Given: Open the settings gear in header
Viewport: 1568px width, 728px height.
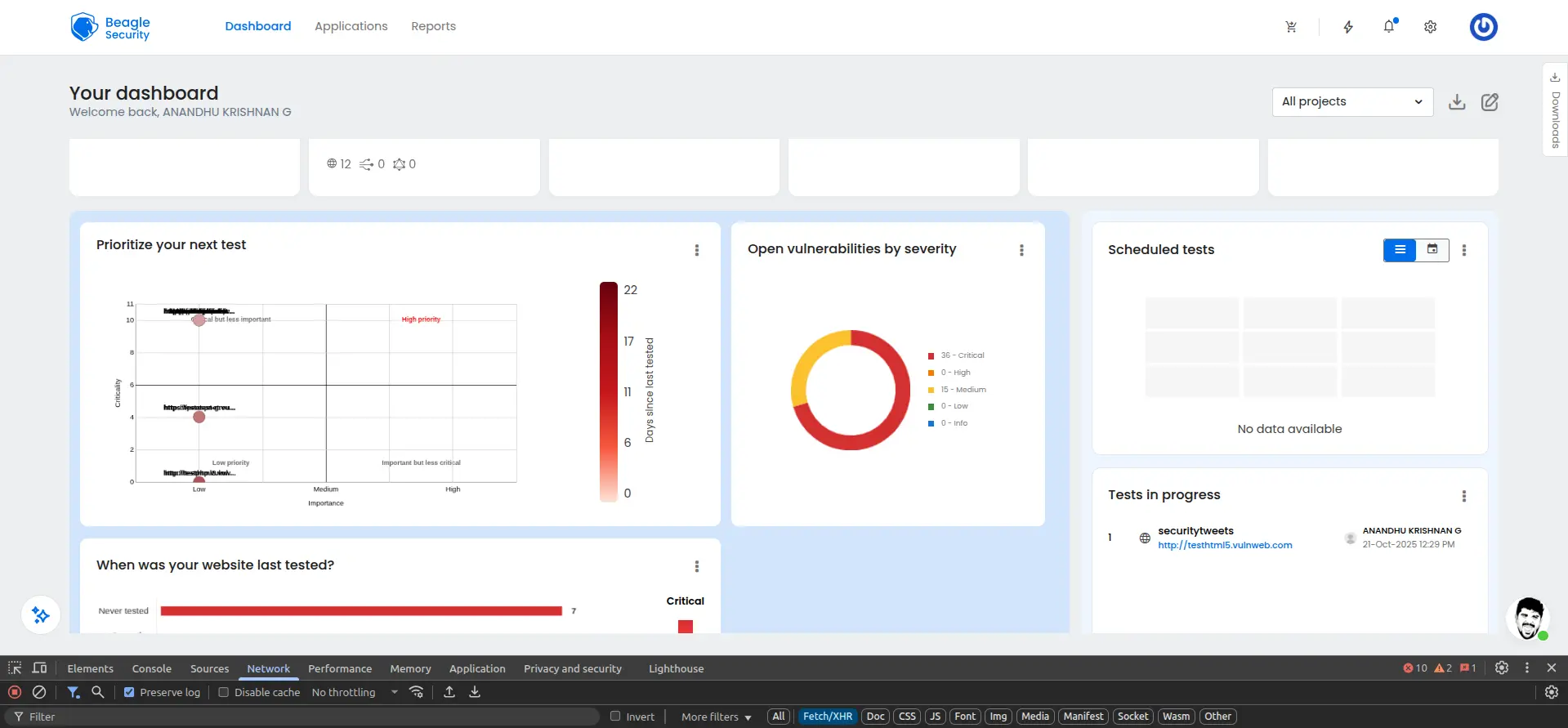Looking at the screenshot, I should tap(1430, 27).
